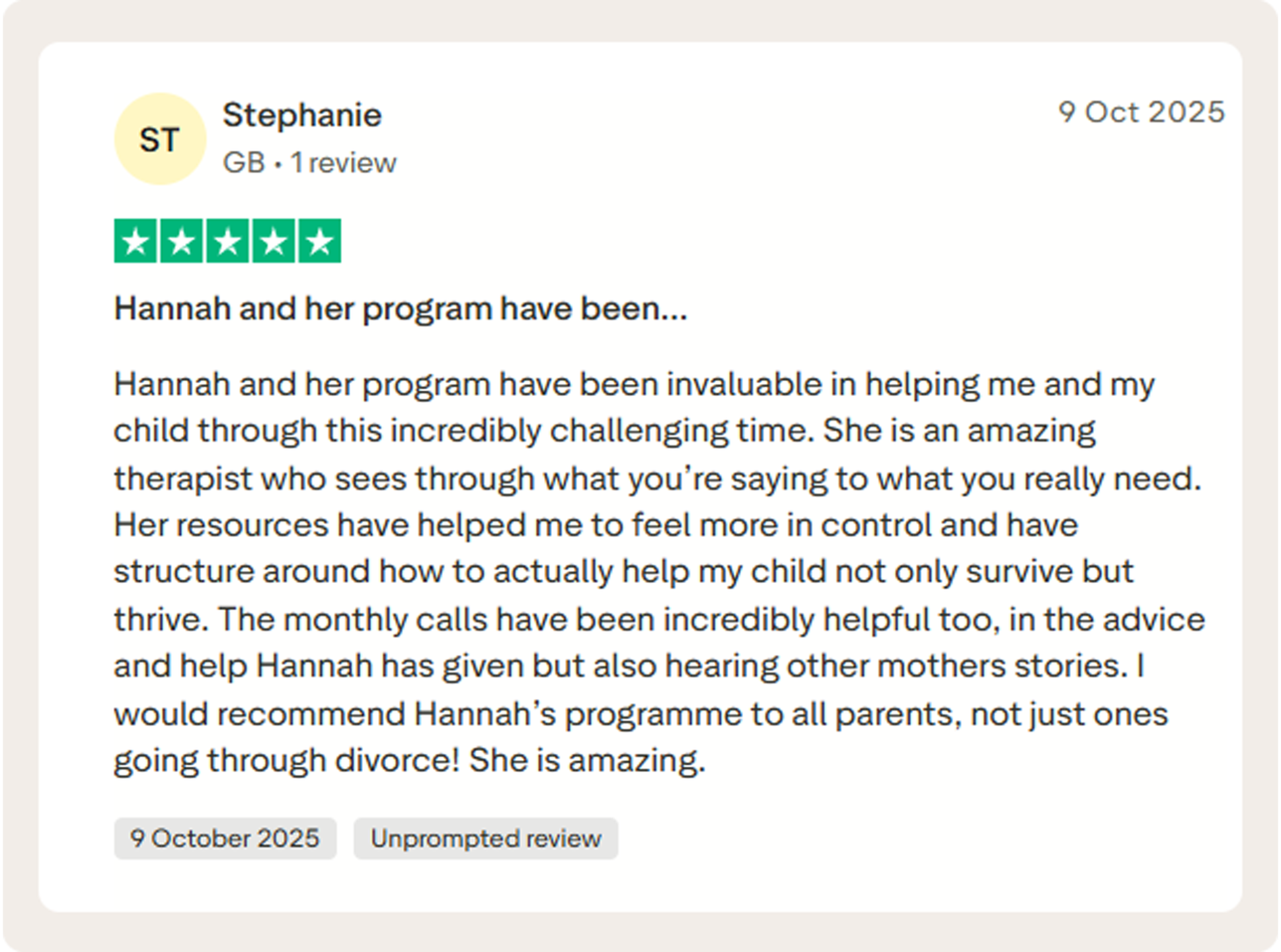Click the '1 review' count text
The width and height of the screenshot is (1281, 952).
[x=344, y=163]
